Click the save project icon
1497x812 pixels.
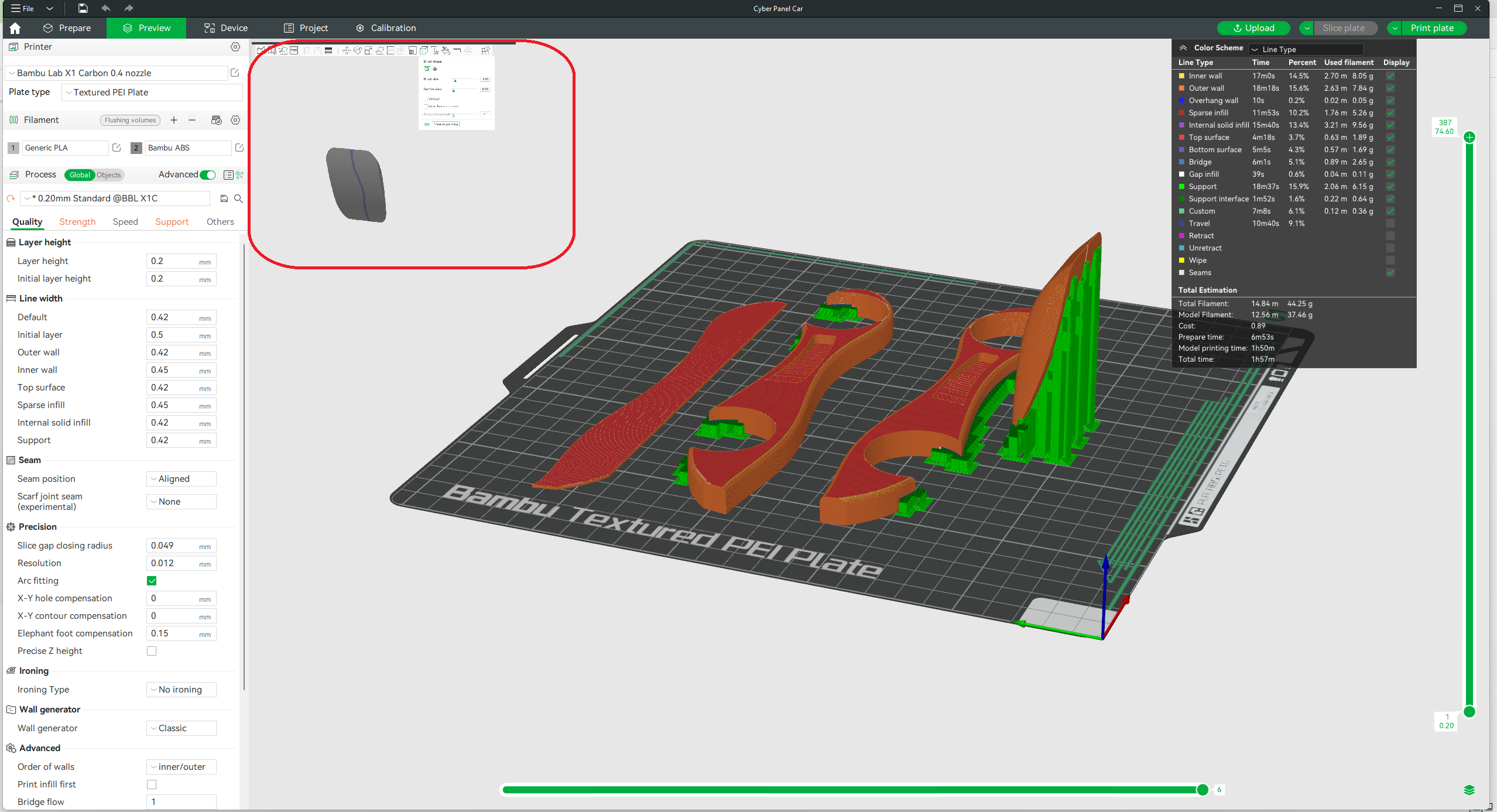tap(83, 8)
